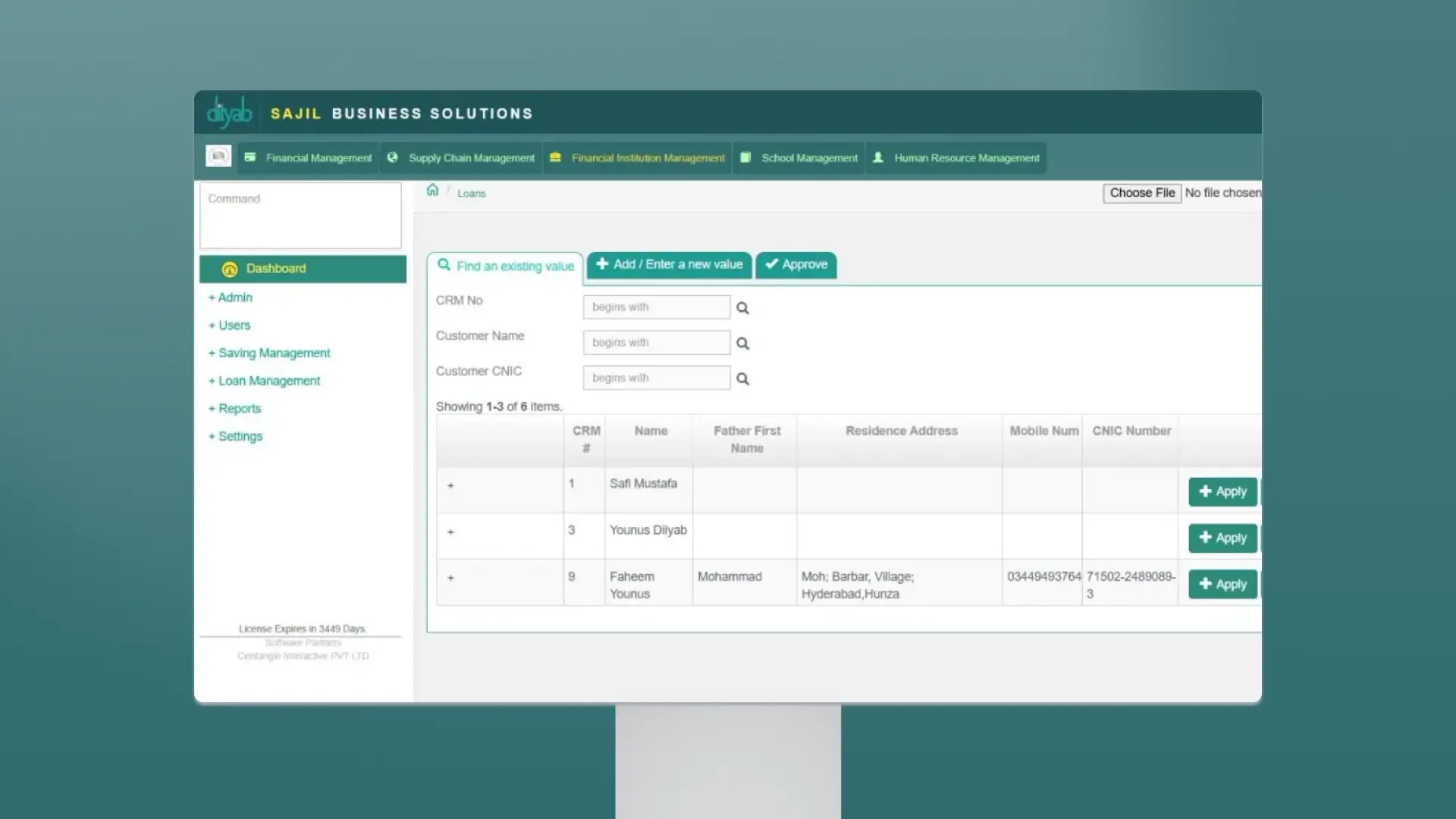Click the Choose File button
The width and height of the screenshot is (1456, 819).
click(1142, 193)
